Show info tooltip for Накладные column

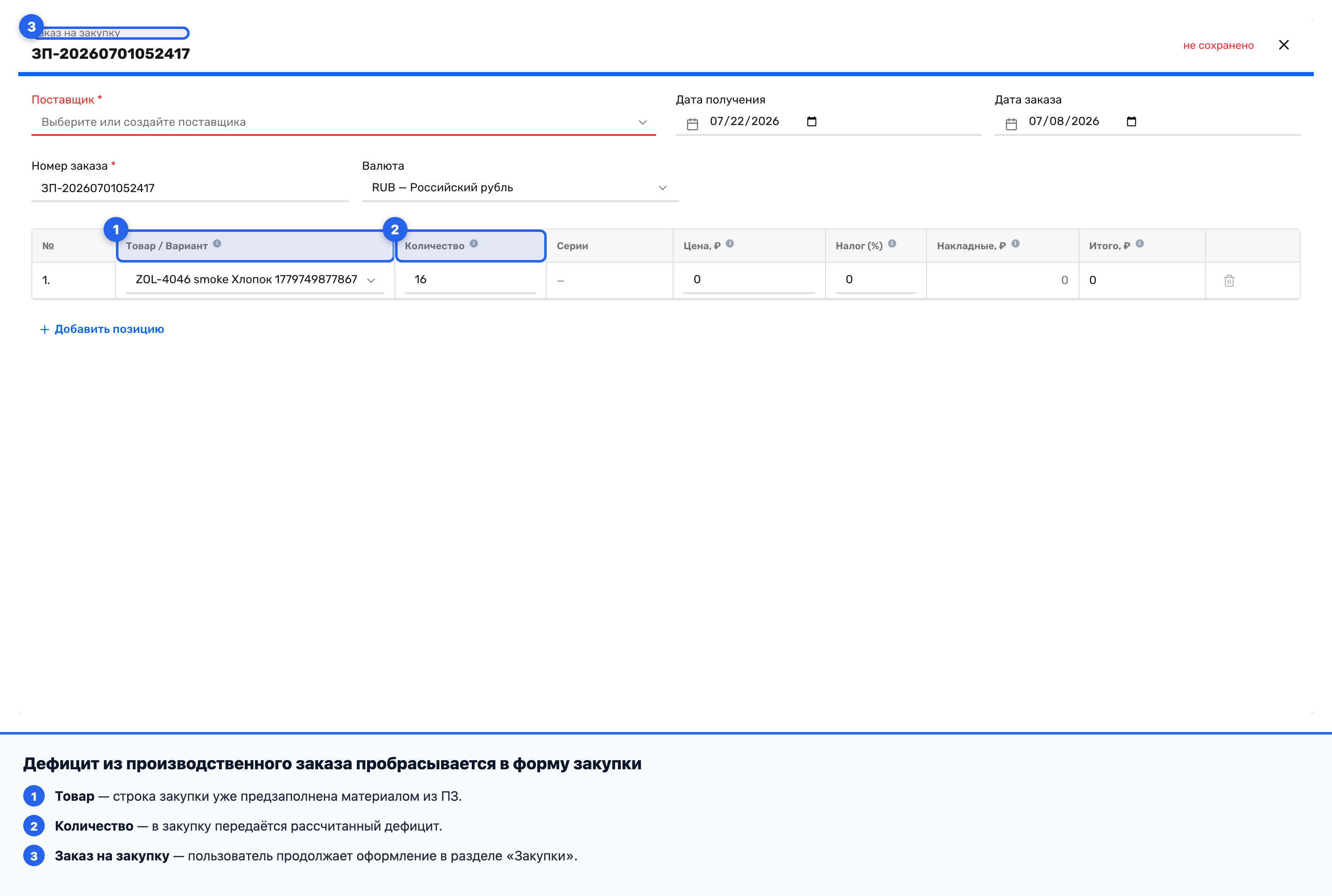1016,243
